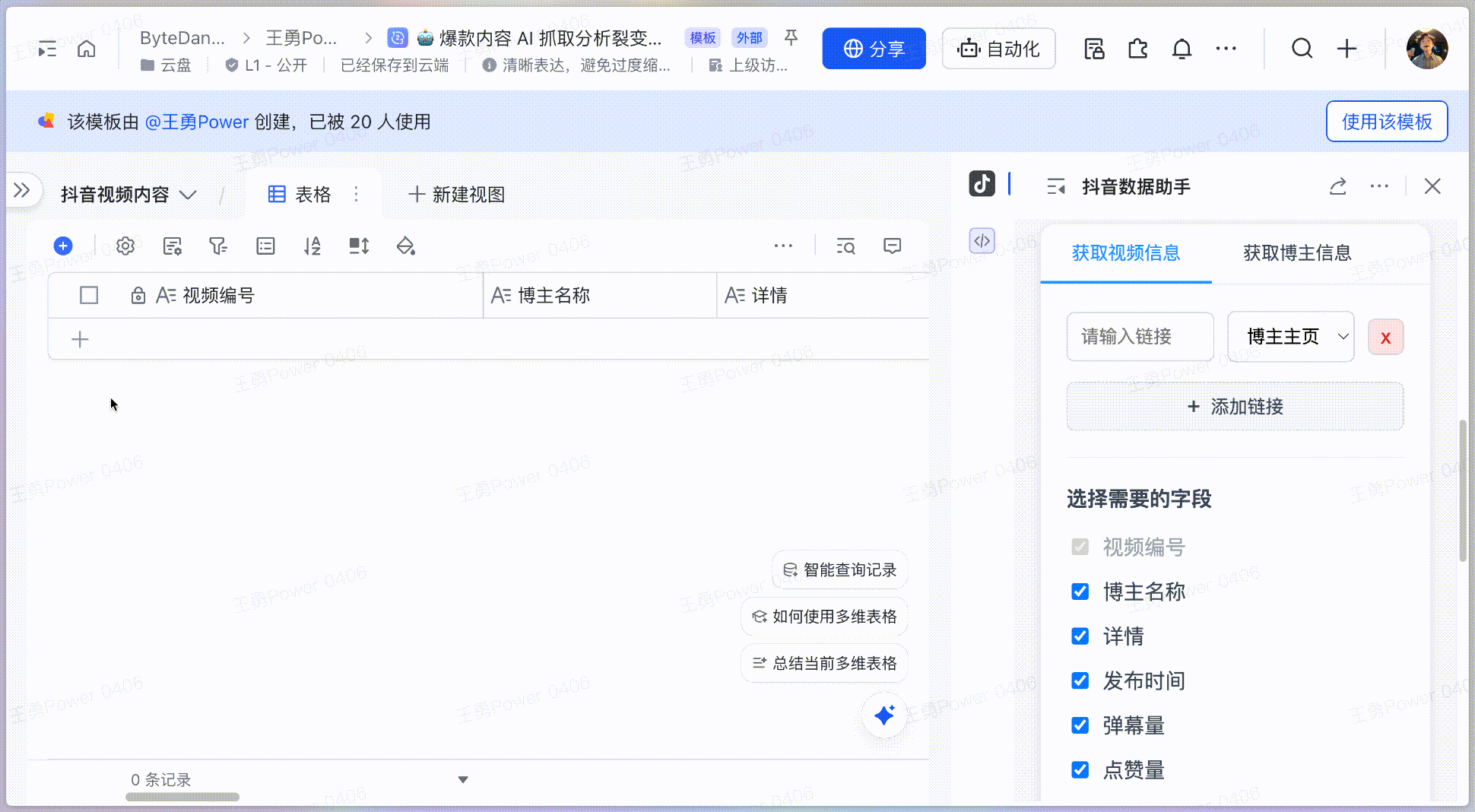
Task: Open the template center icon
Action: coord(1094,49)
